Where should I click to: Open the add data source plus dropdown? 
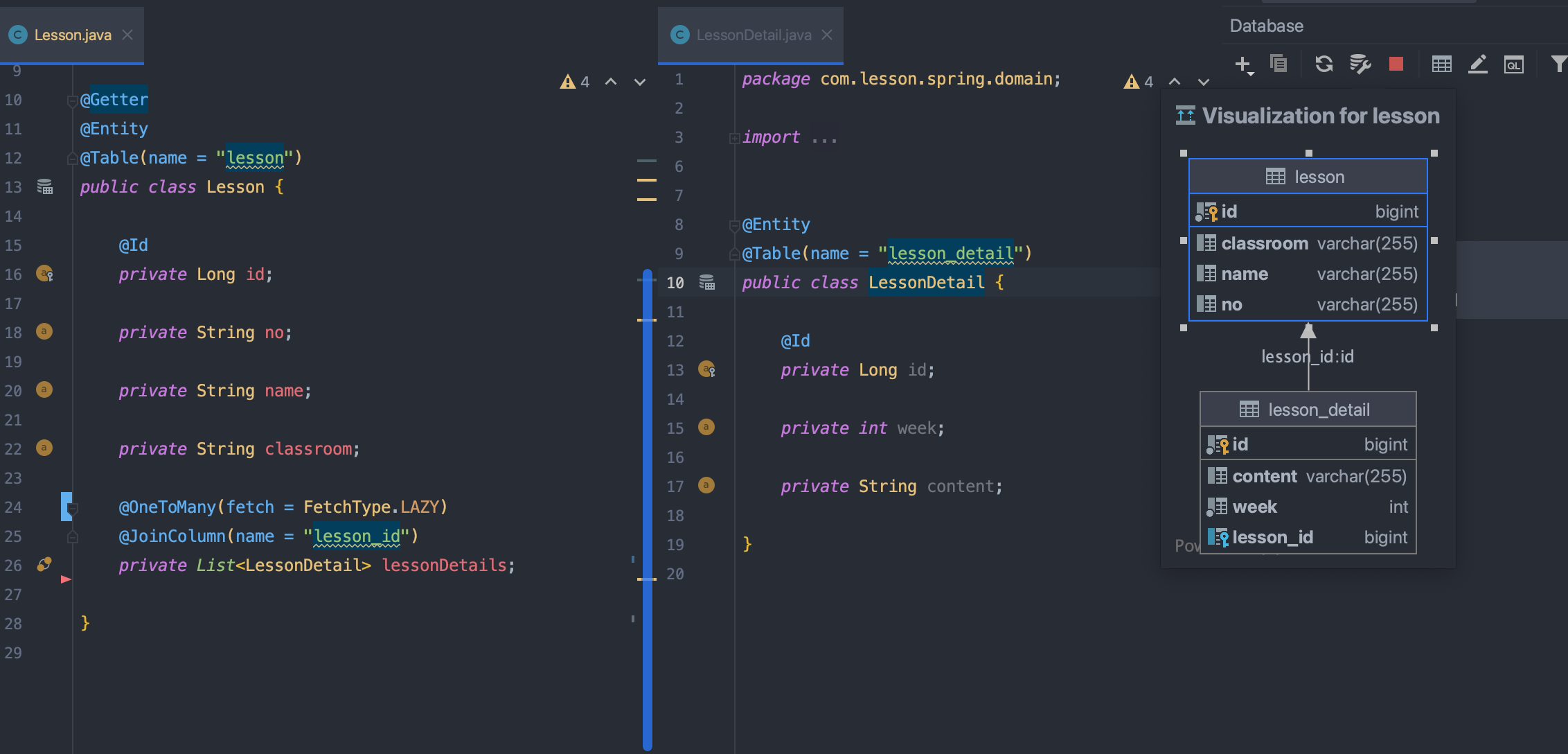1244,65
